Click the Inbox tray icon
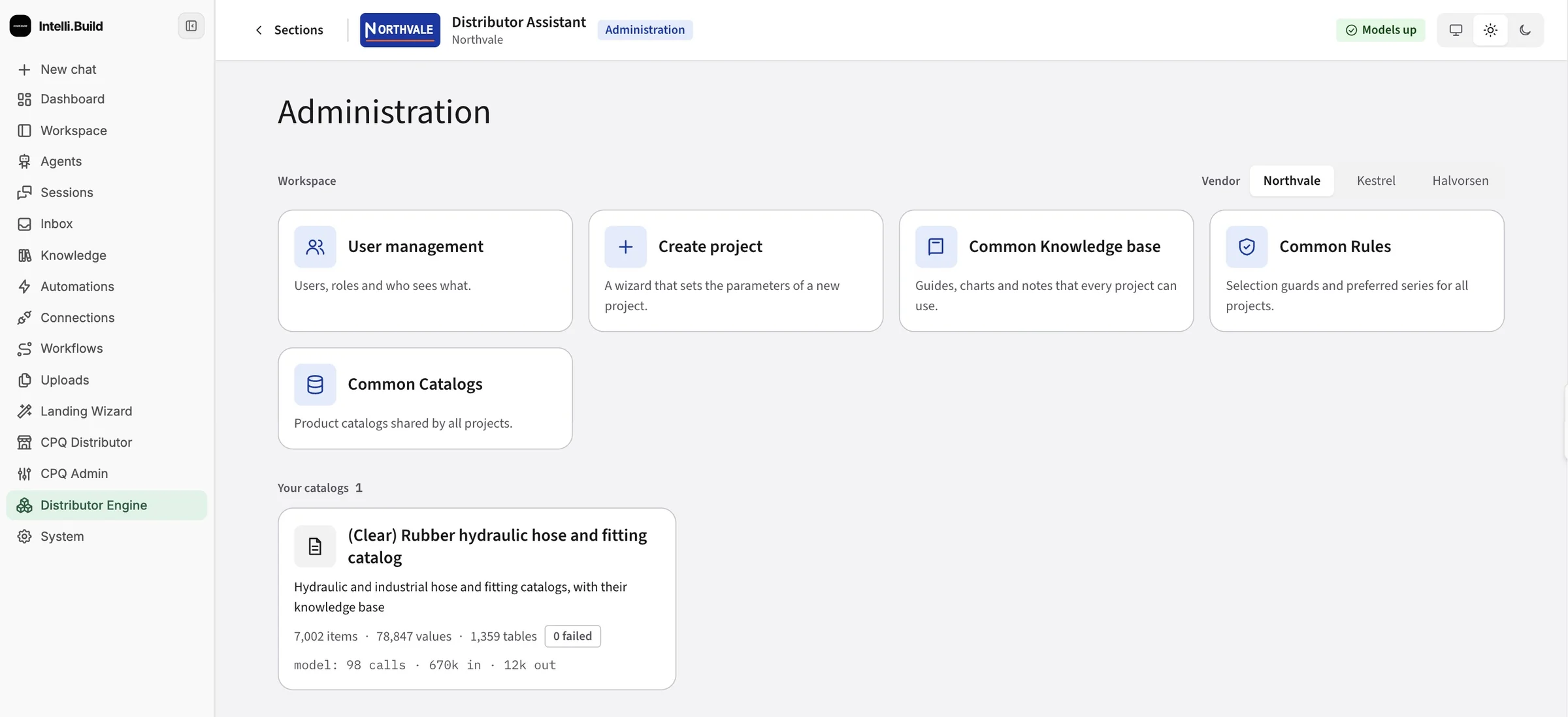This screenshot has width=1568, height=717. tap(24, 224)
